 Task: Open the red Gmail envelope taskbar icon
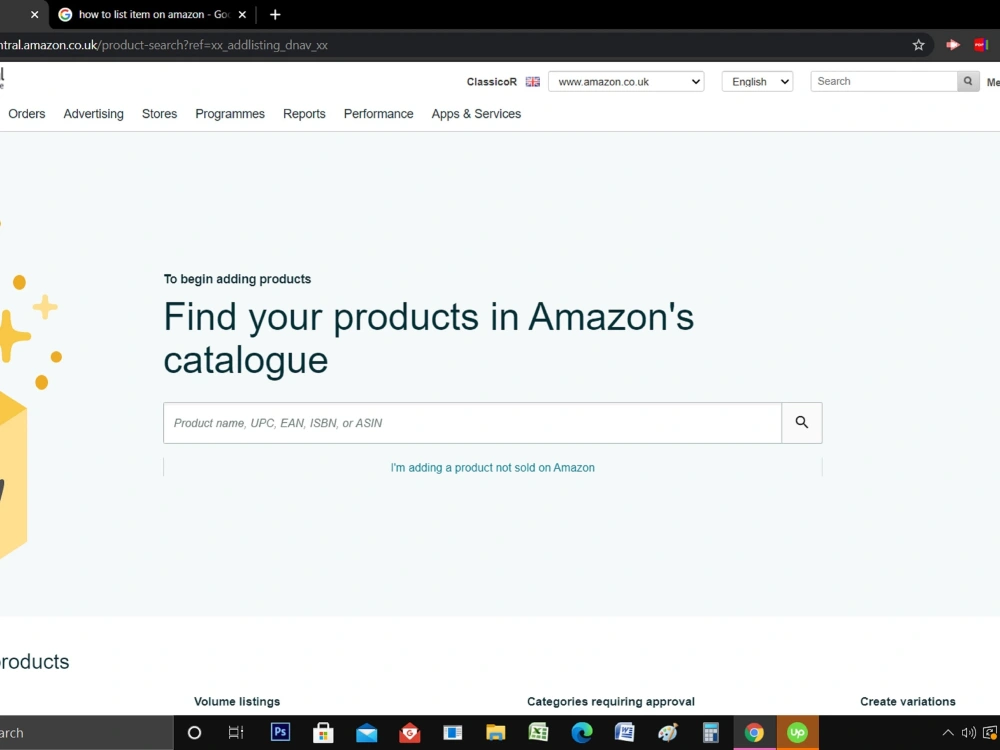(409, 733)
